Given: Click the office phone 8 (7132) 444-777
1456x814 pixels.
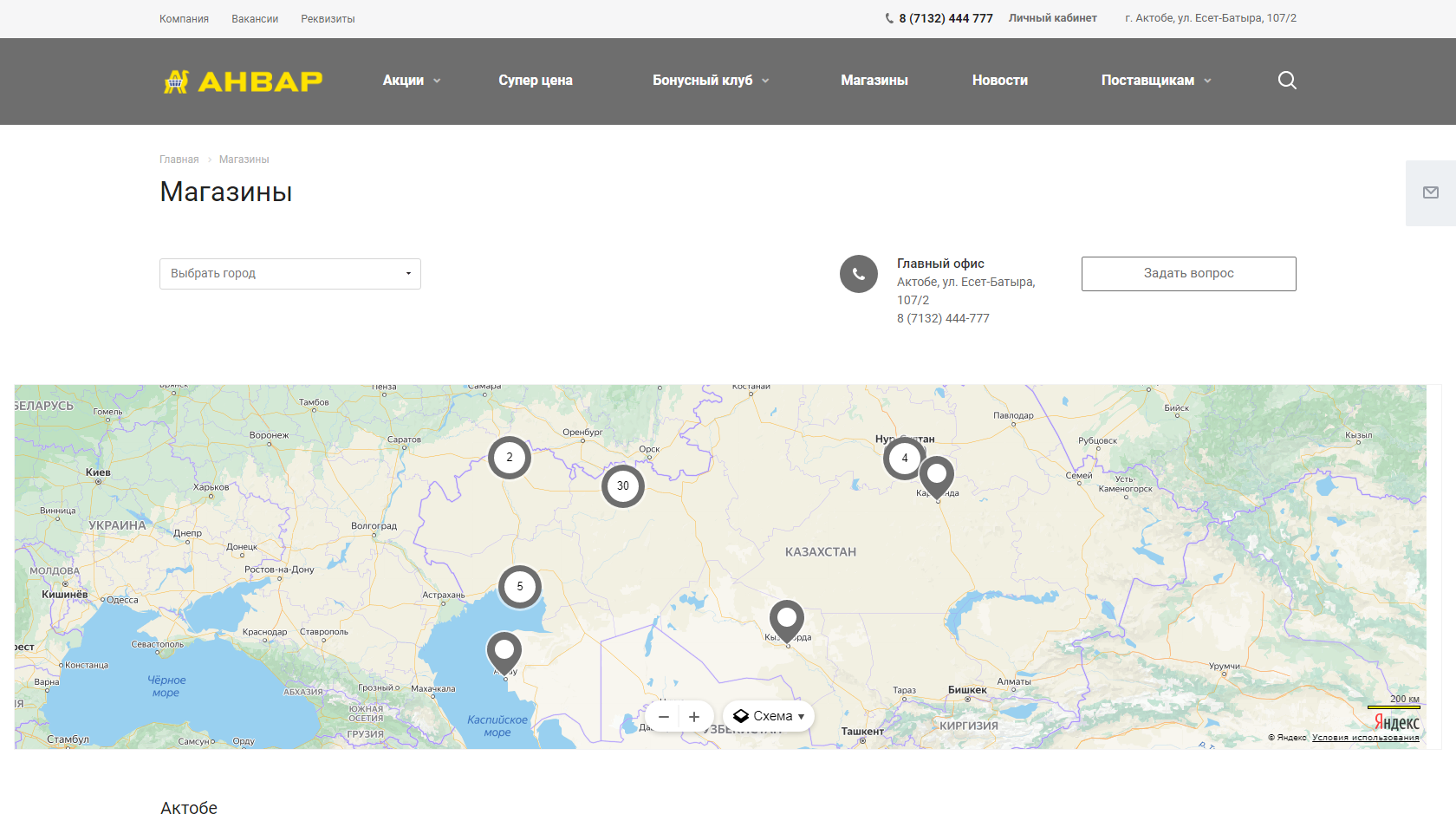Looking at the screenshot, I should click(x=943, y=319).
